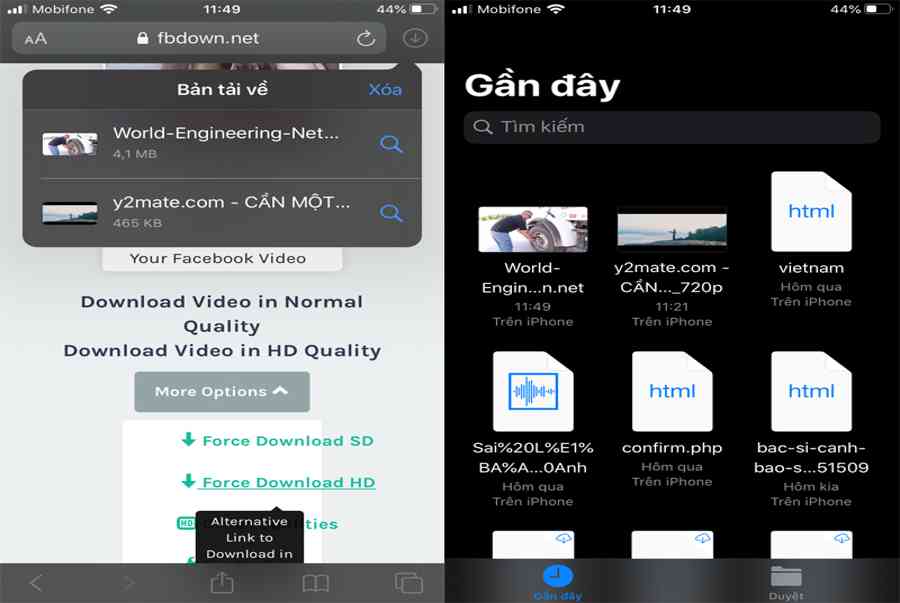Tap the Tìm kiếm search field

672,127
